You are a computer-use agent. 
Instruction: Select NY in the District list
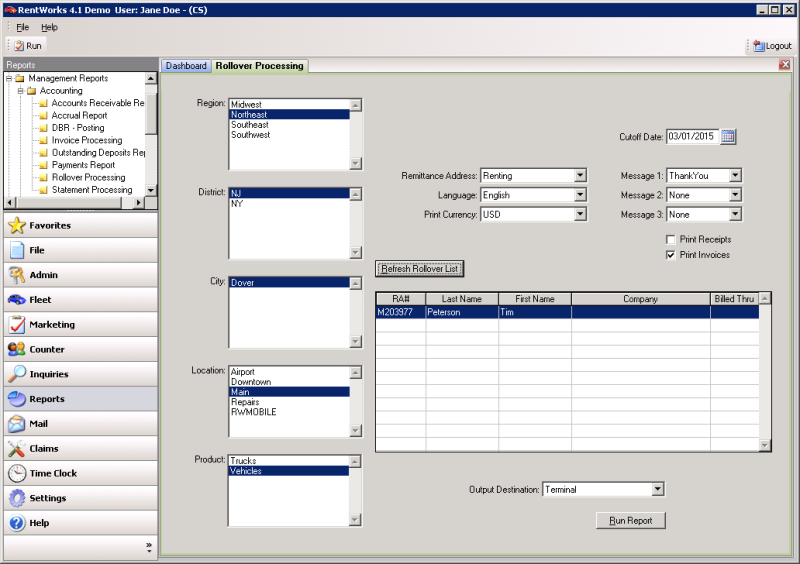(290, 204)
